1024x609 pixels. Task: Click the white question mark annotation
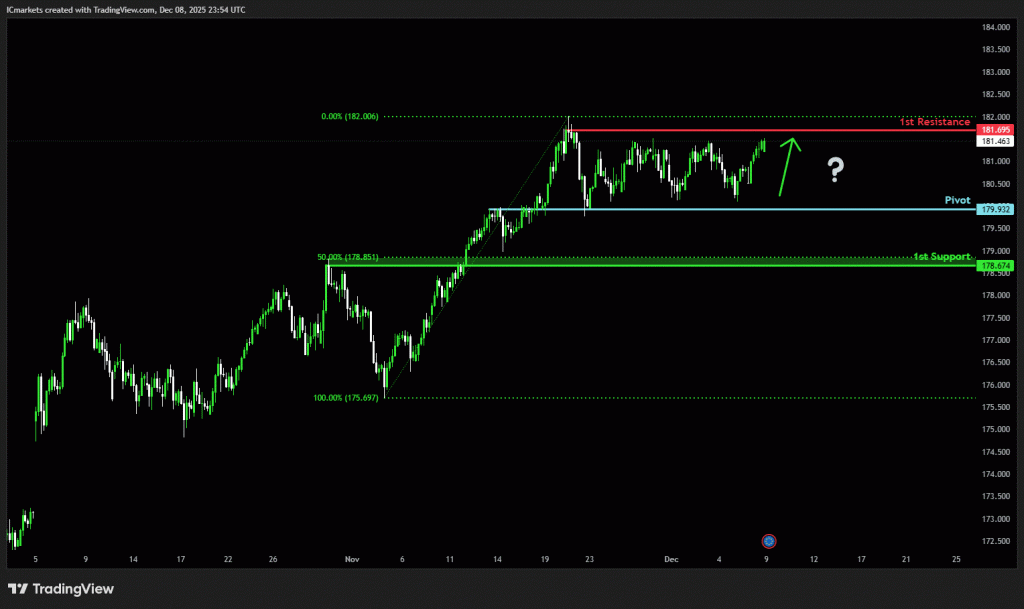(x=835, y=171)
